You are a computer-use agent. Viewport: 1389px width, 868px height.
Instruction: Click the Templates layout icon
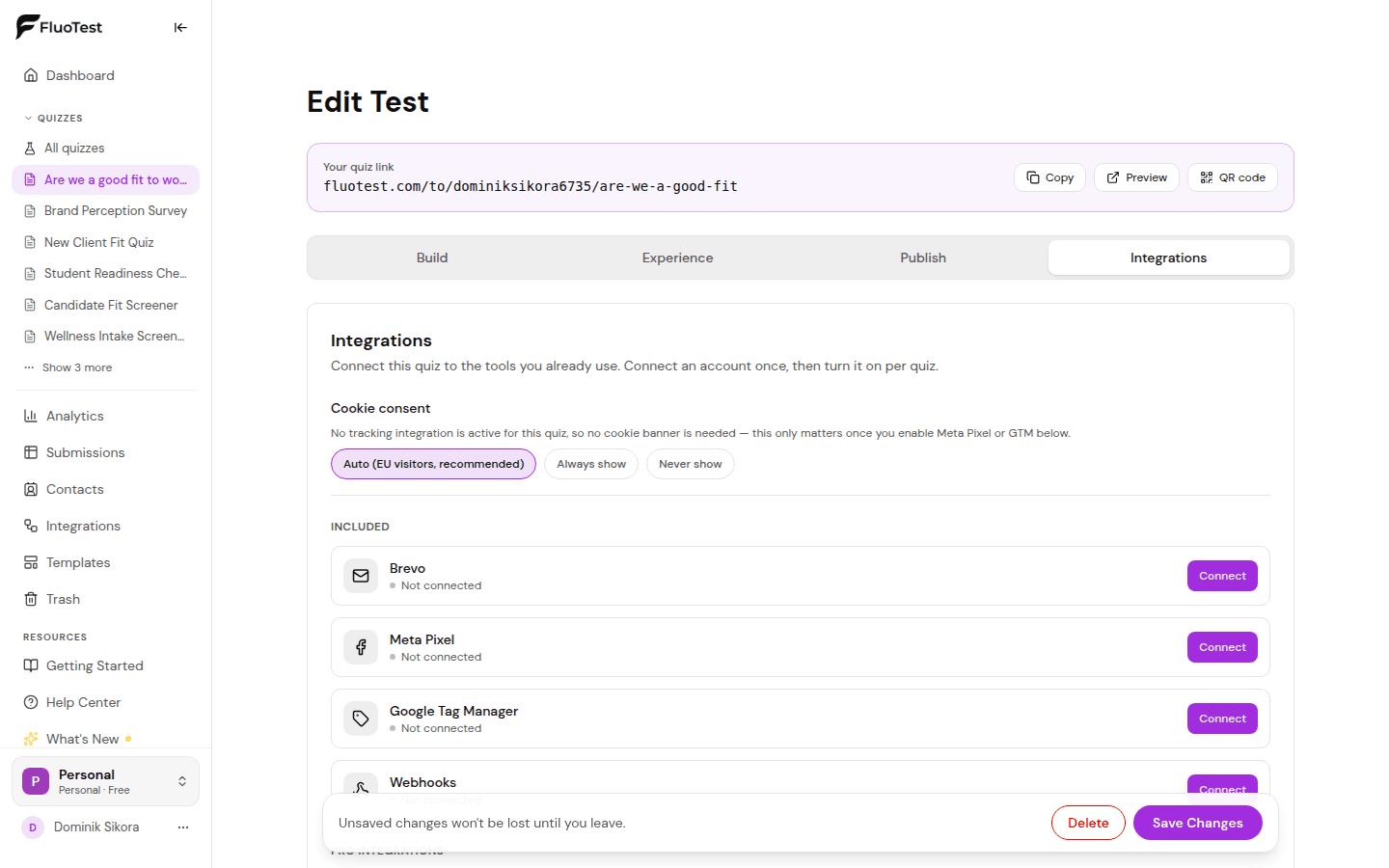31,562
